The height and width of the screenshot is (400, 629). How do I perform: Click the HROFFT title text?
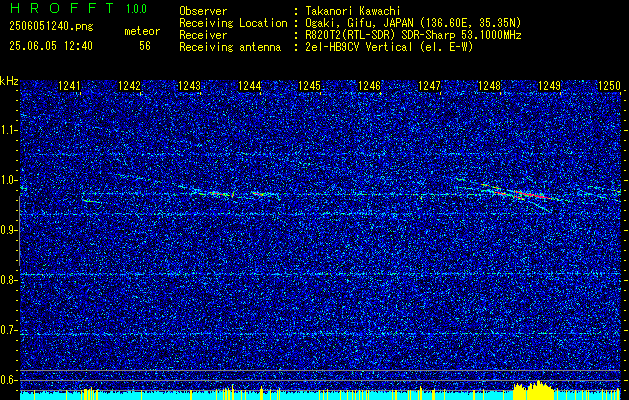click(61, 8)
